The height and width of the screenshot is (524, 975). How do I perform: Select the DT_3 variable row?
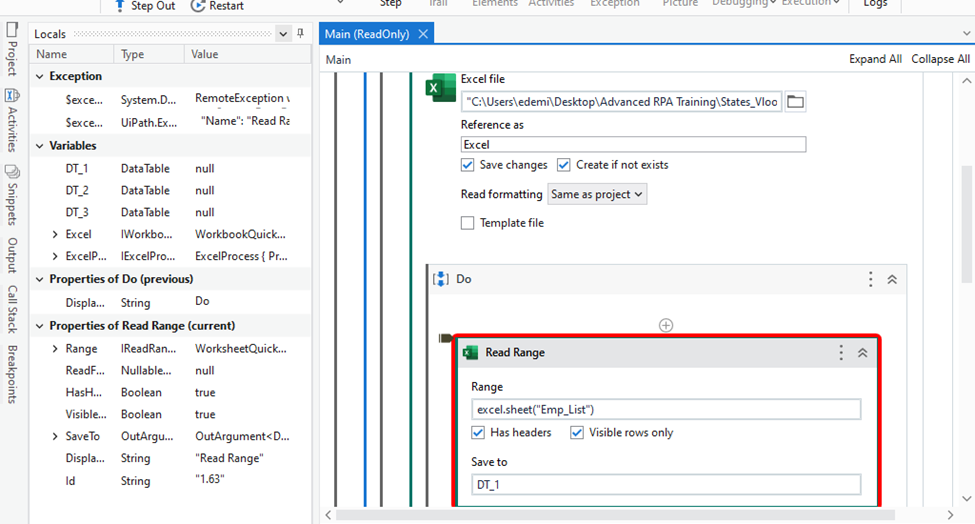click(171, 212)
